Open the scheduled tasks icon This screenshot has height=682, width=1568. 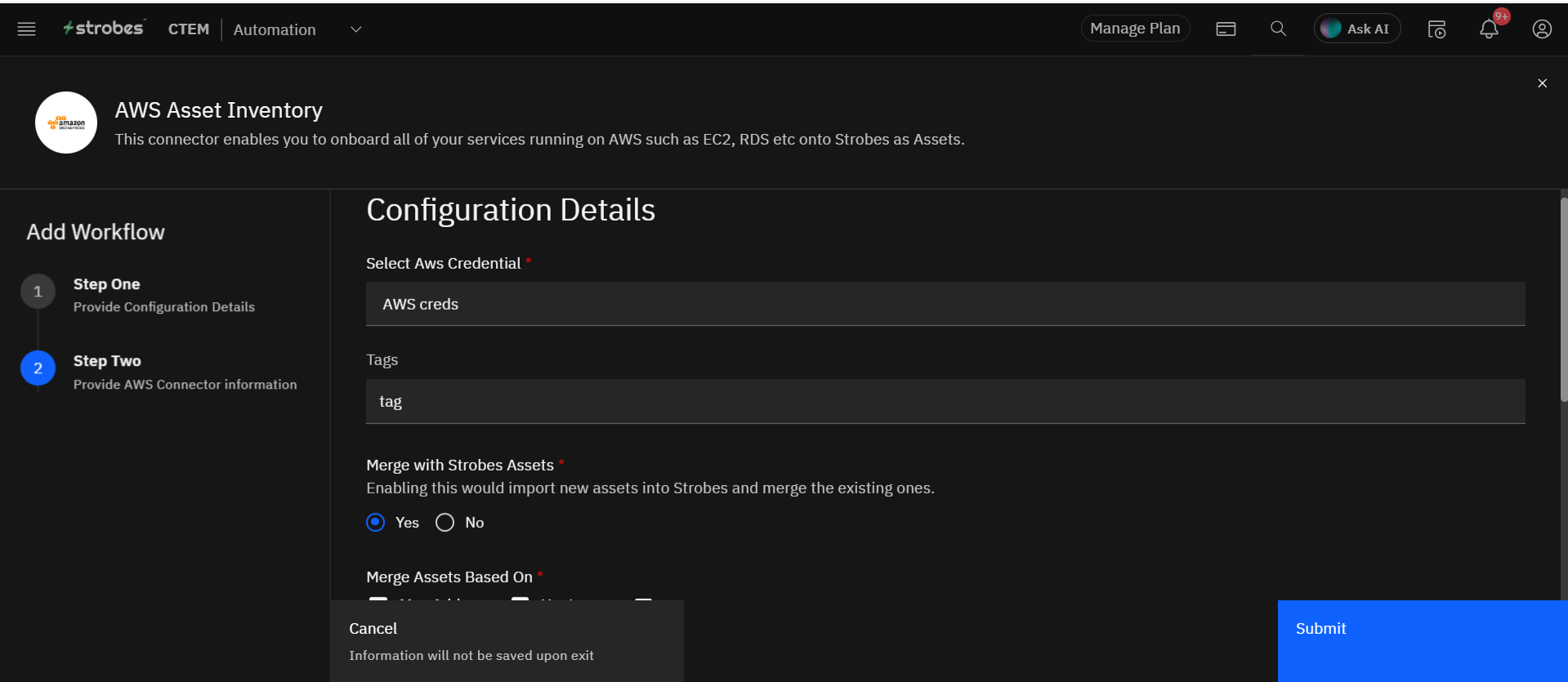click(x=1436, y=29)
